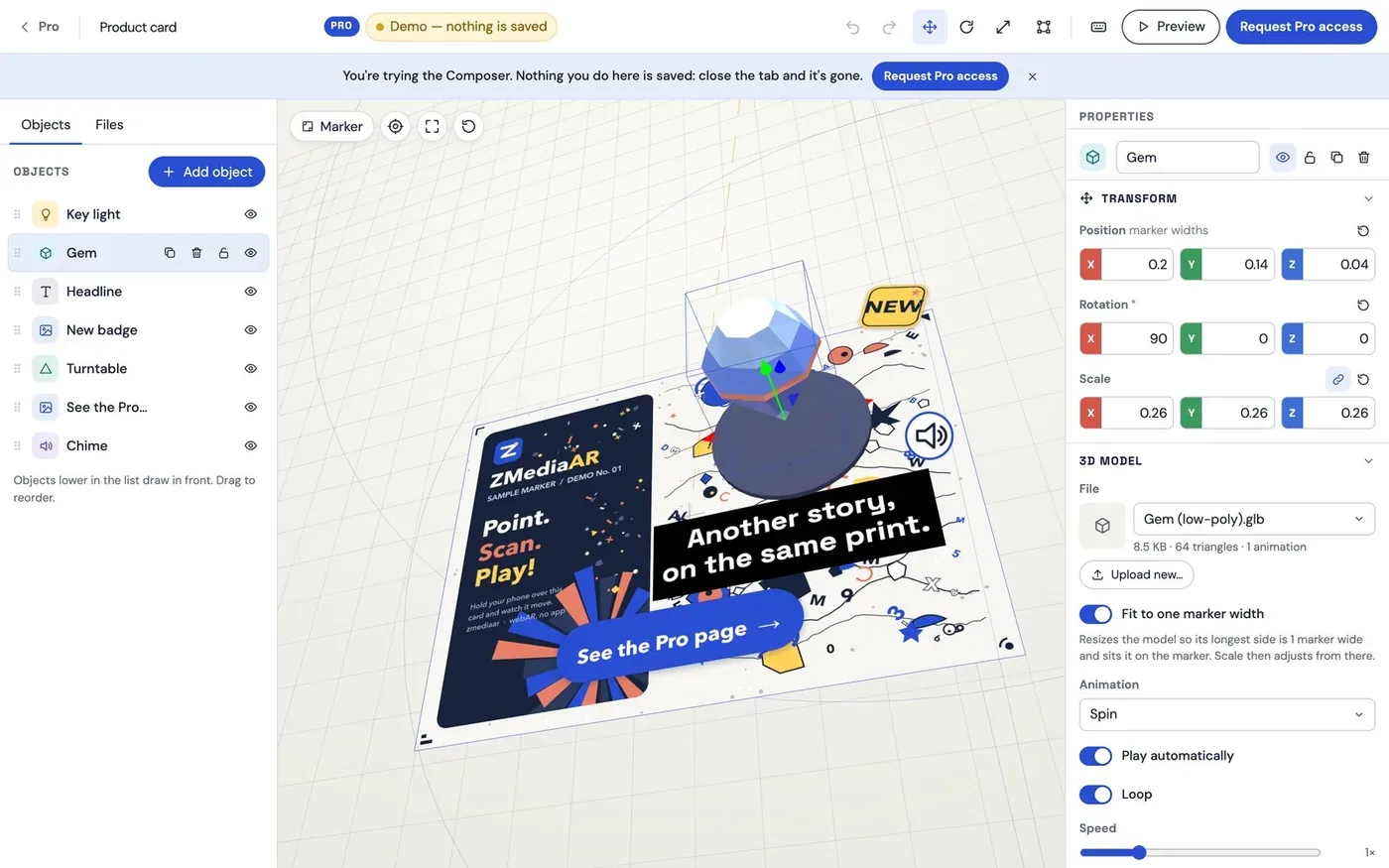Toggle the uniform scale link icon
The width and height of the screenshot is (1389, 868).
point(1337,379)
